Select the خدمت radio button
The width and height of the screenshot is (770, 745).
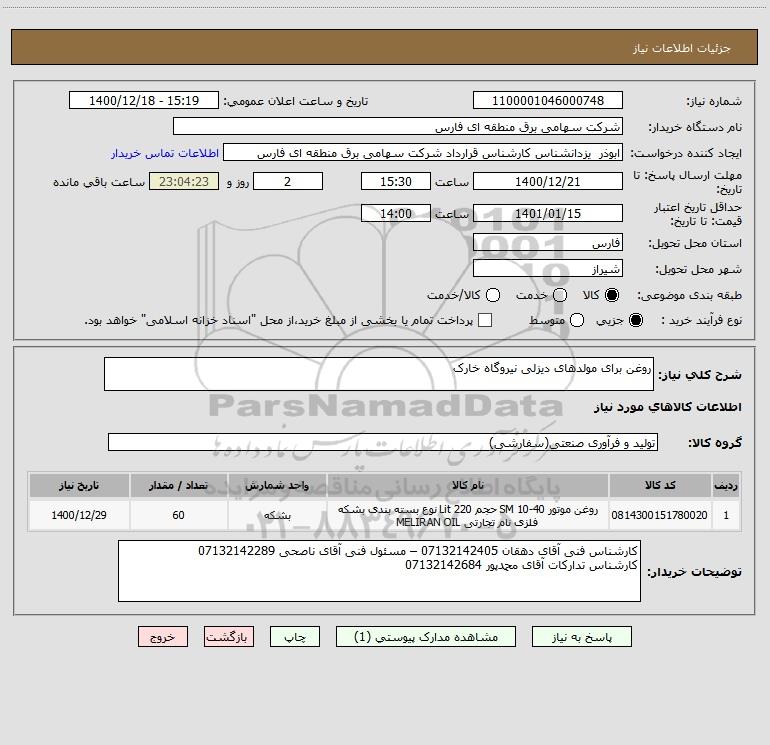[560, 295]
